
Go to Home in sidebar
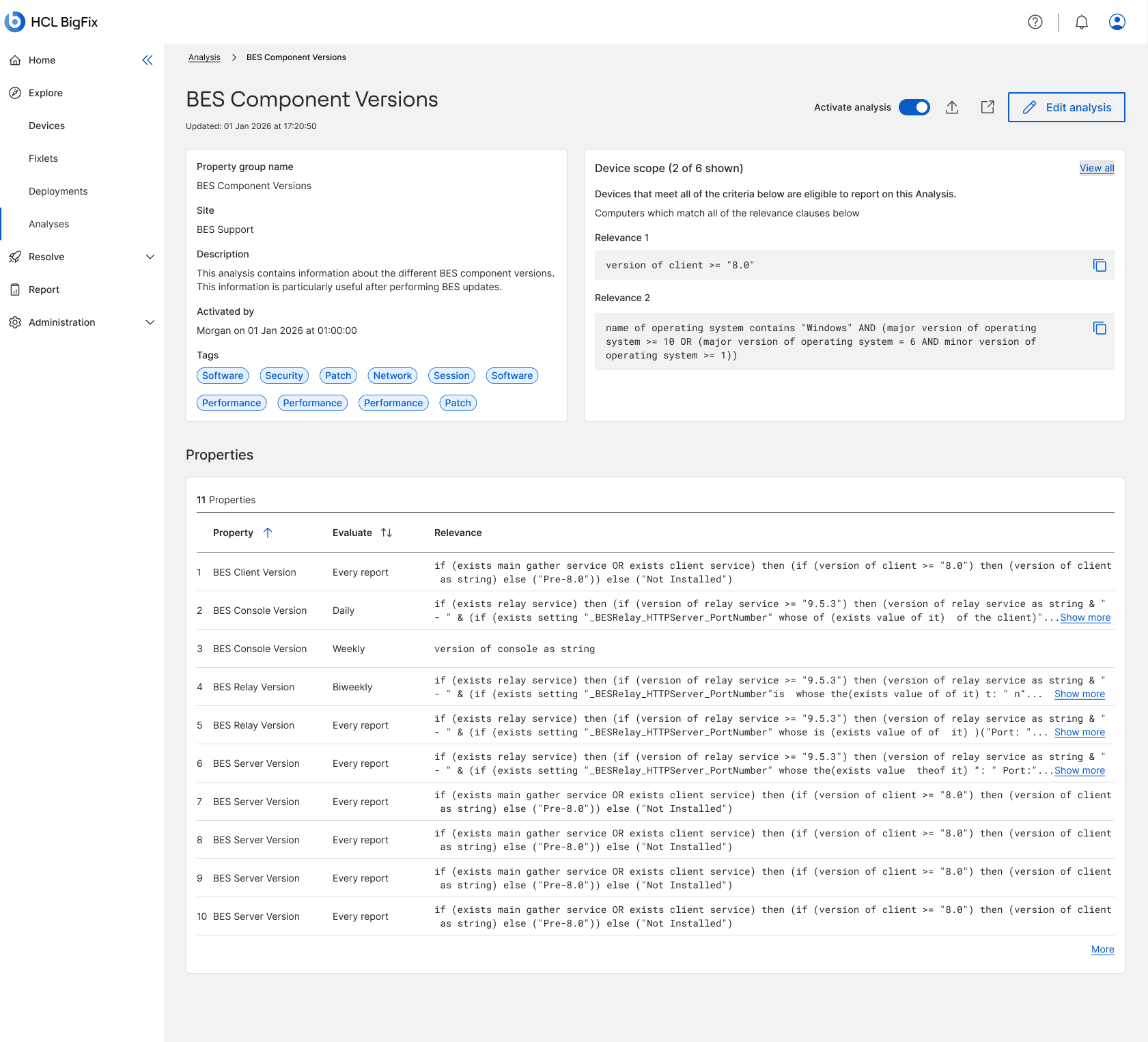coord(42,60)
